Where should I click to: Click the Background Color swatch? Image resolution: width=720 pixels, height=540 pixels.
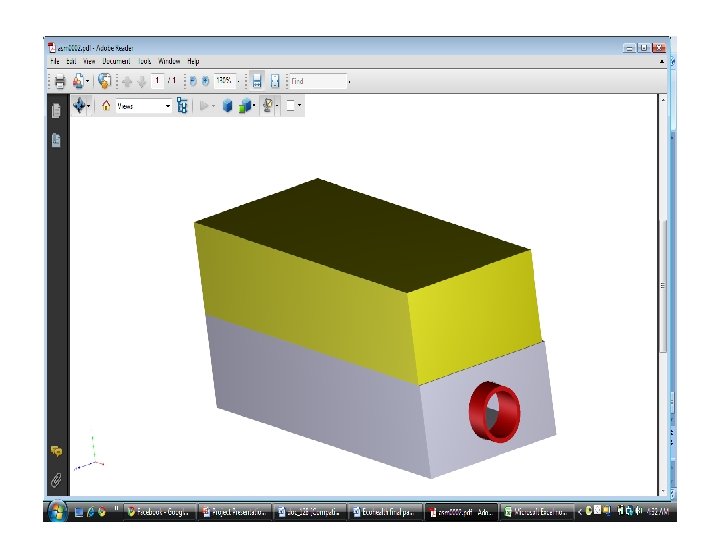coord(290,106)
